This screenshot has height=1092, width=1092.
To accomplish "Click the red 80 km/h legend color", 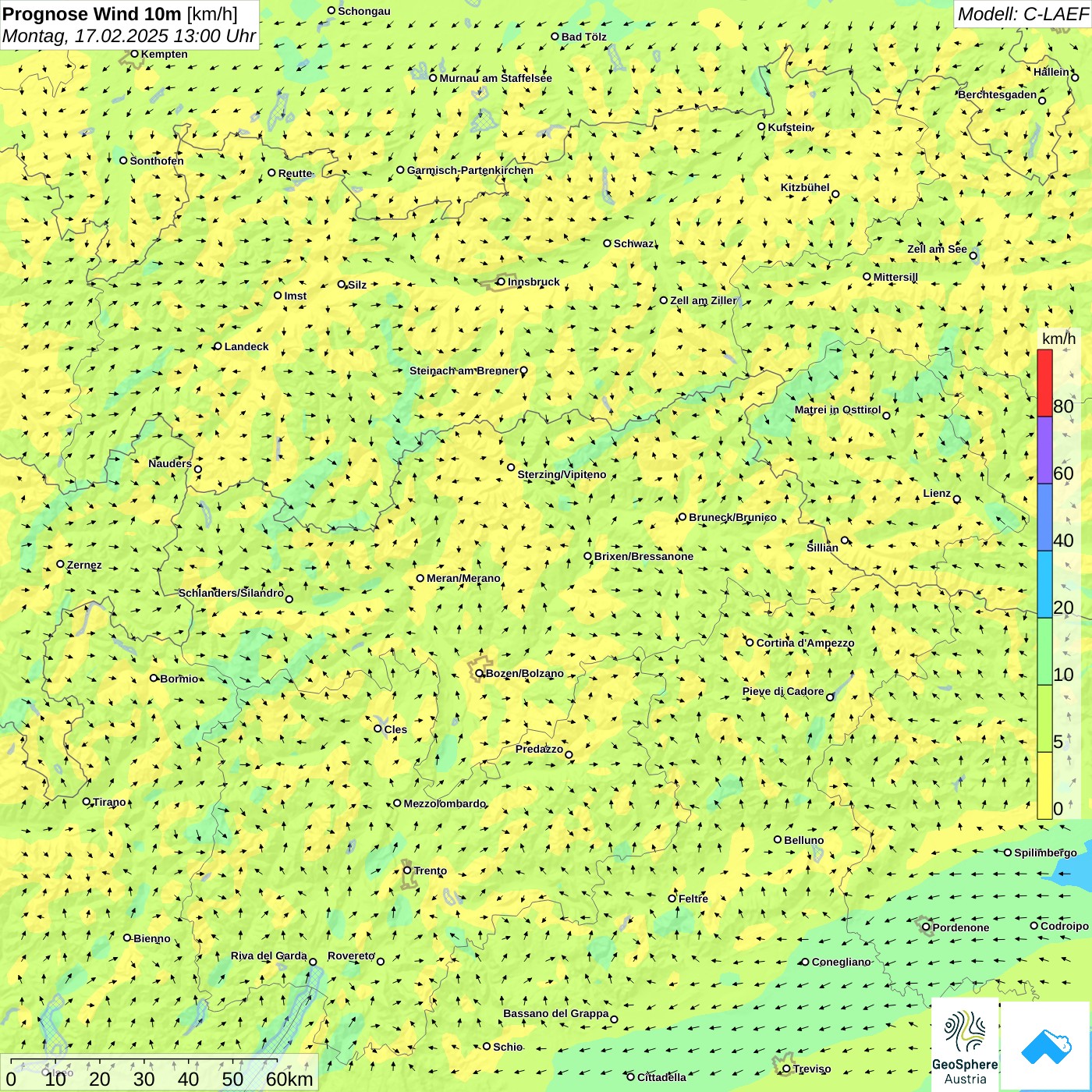I will click(1044, 383).
